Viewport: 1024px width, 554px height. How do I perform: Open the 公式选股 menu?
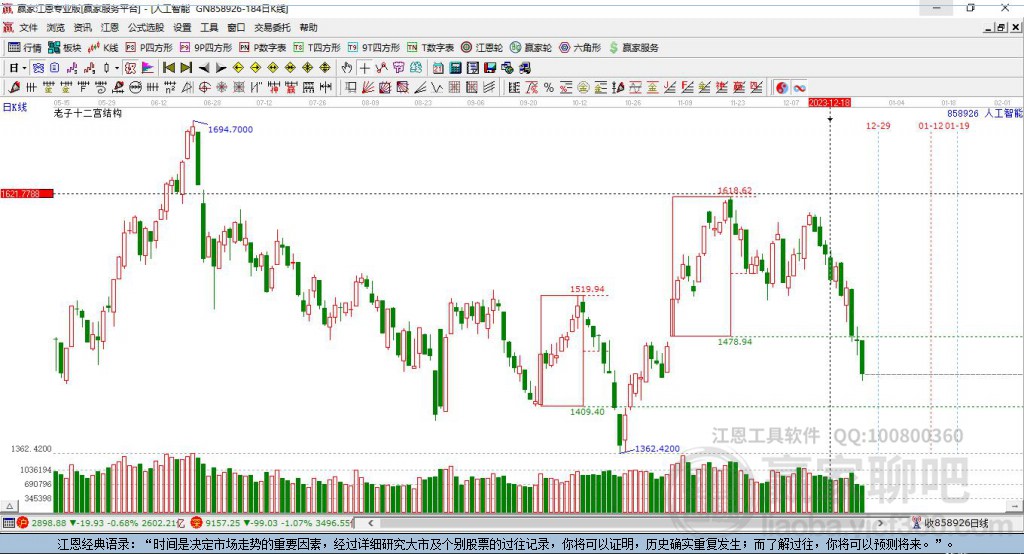[146, 27]
